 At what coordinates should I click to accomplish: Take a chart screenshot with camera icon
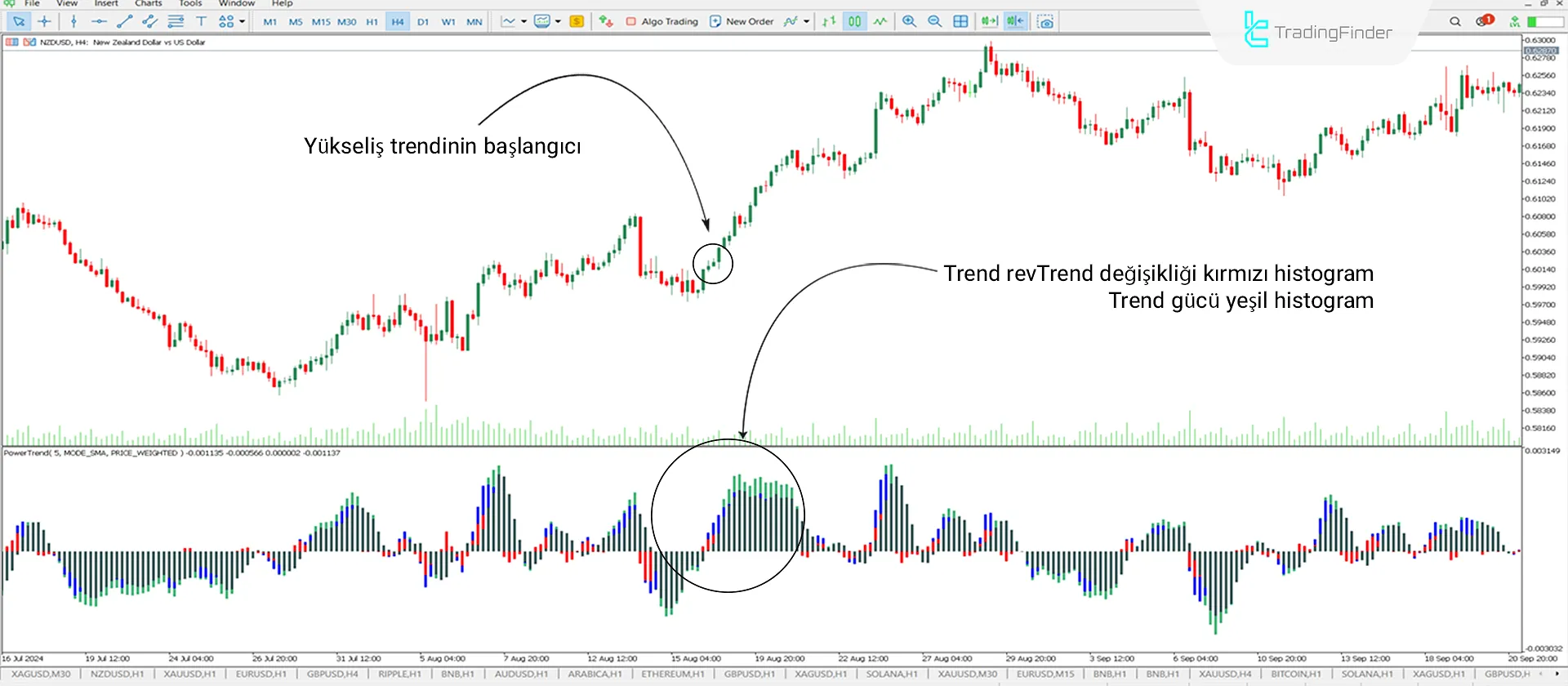pos(1045,22)
